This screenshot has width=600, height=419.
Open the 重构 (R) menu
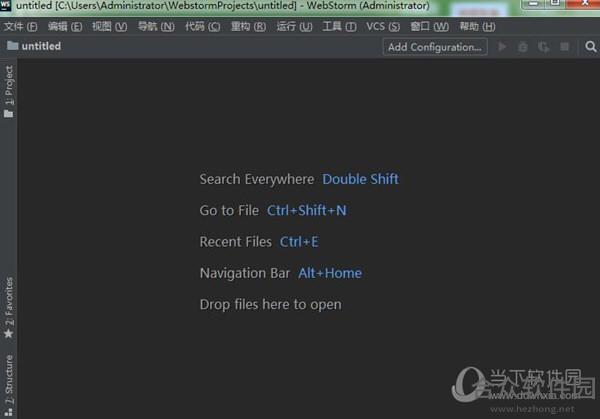coord(248,26)
